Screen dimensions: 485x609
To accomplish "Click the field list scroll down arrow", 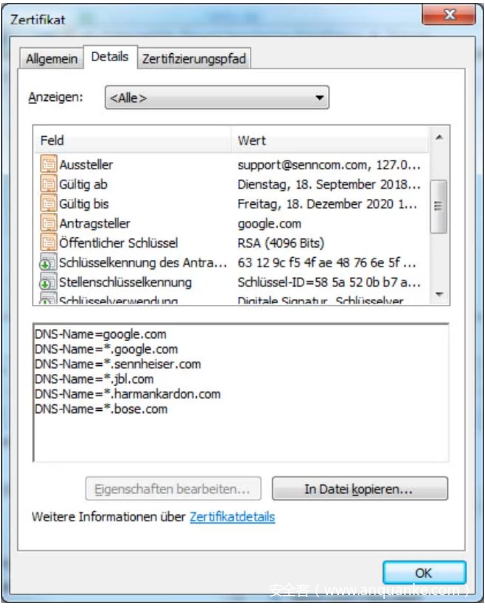I will 439,294.
